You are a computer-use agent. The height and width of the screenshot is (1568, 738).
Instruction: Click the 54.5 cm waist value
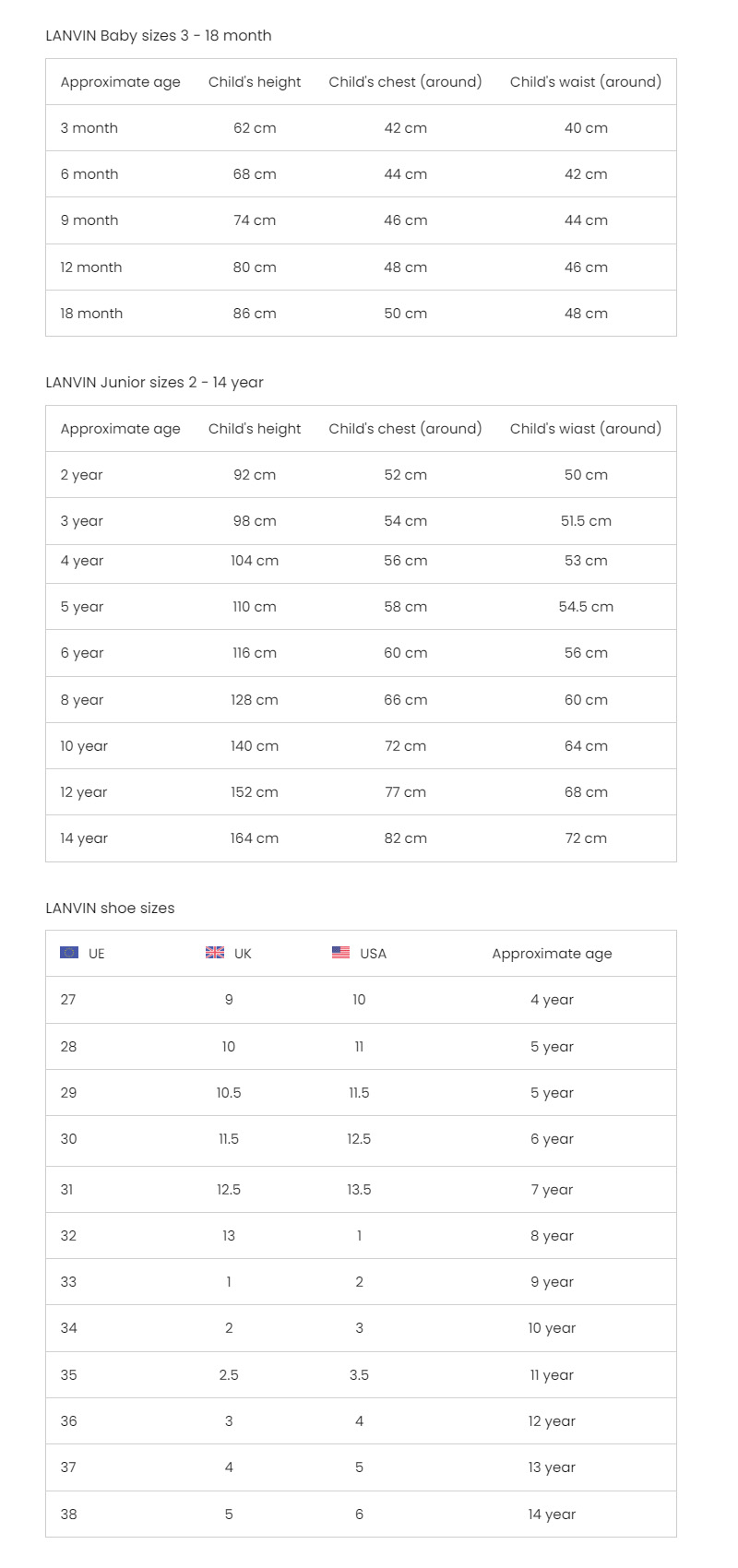coord(586,607)
